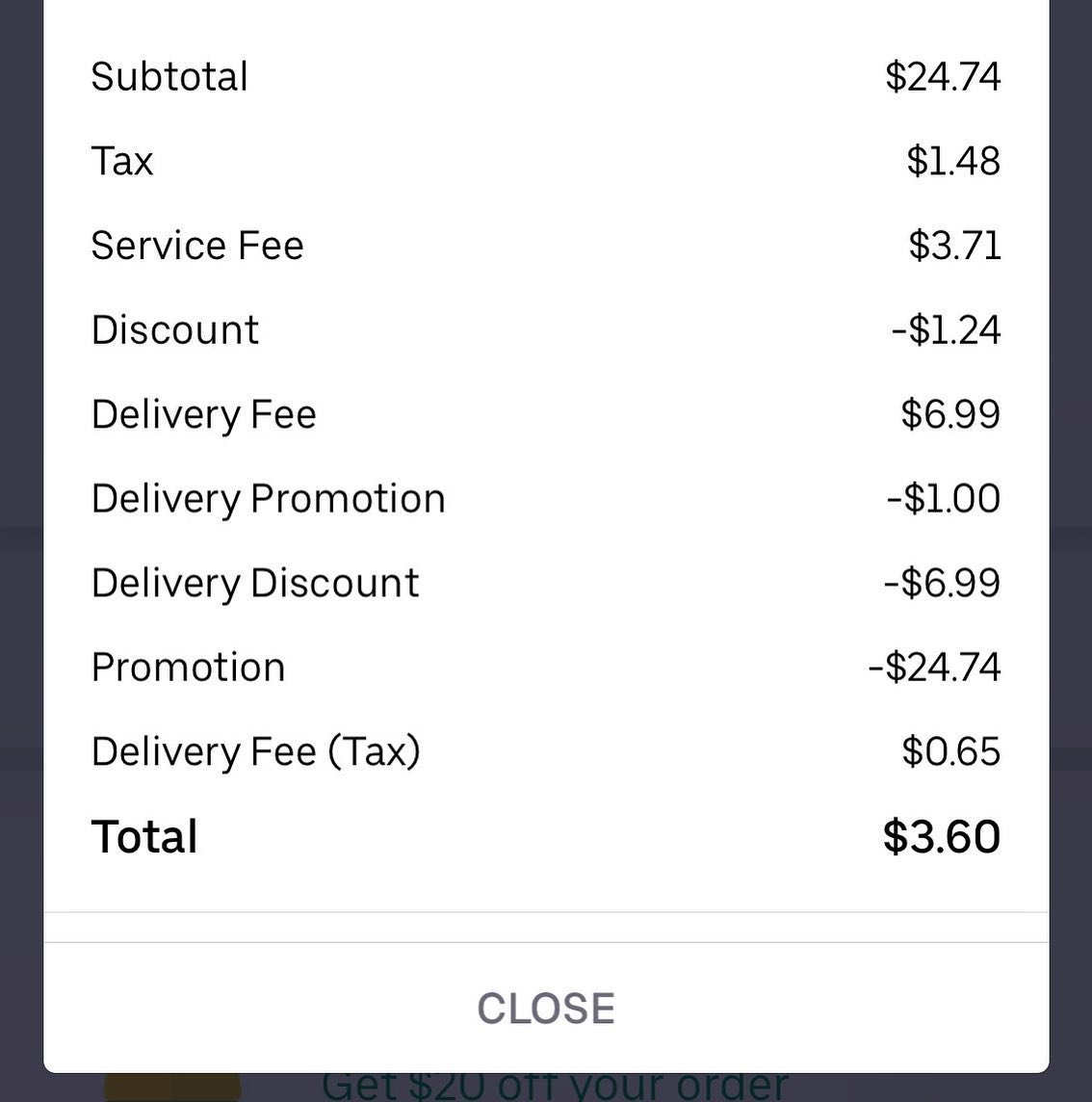Select the Delivery Discount label
Screen dimensions: 1092x1102
pos(255,584)
